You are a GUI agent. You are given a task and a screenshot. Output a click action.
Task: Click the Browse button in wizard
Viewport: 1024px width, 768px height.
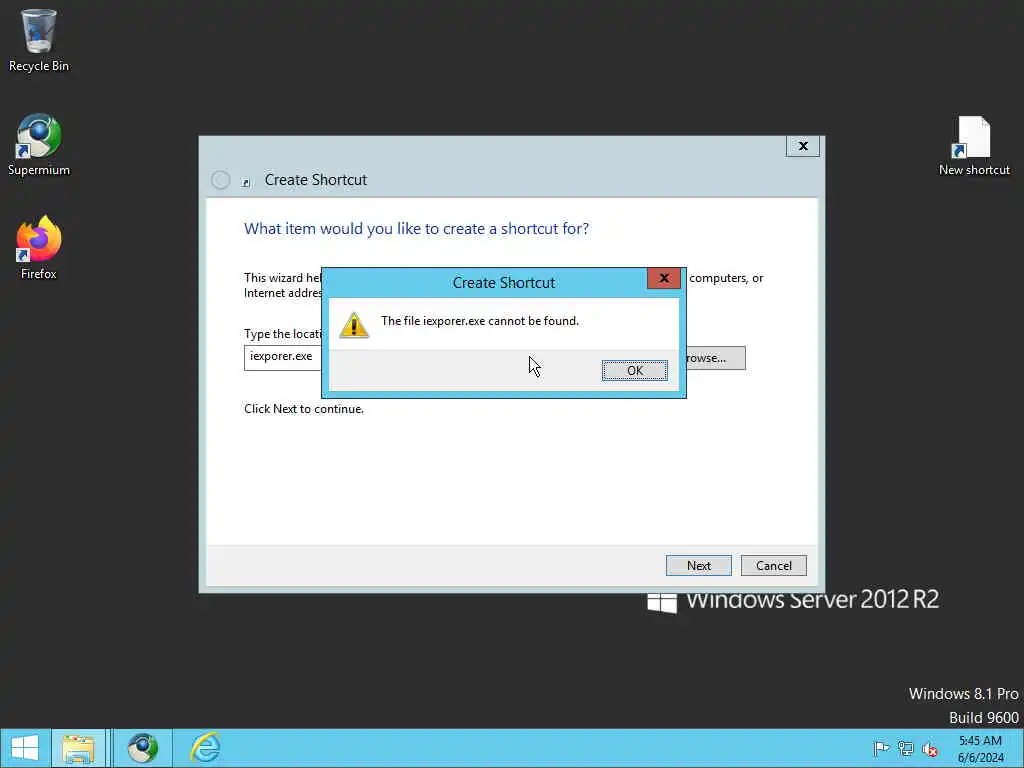pyautogui.click(x=715, y=358)
